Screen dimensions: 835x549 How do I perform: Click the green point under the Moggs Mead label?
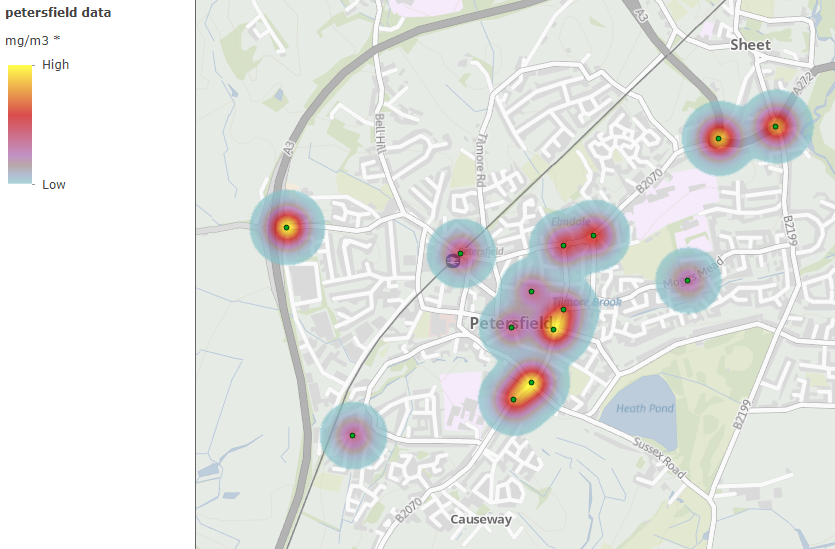[687, 281]
